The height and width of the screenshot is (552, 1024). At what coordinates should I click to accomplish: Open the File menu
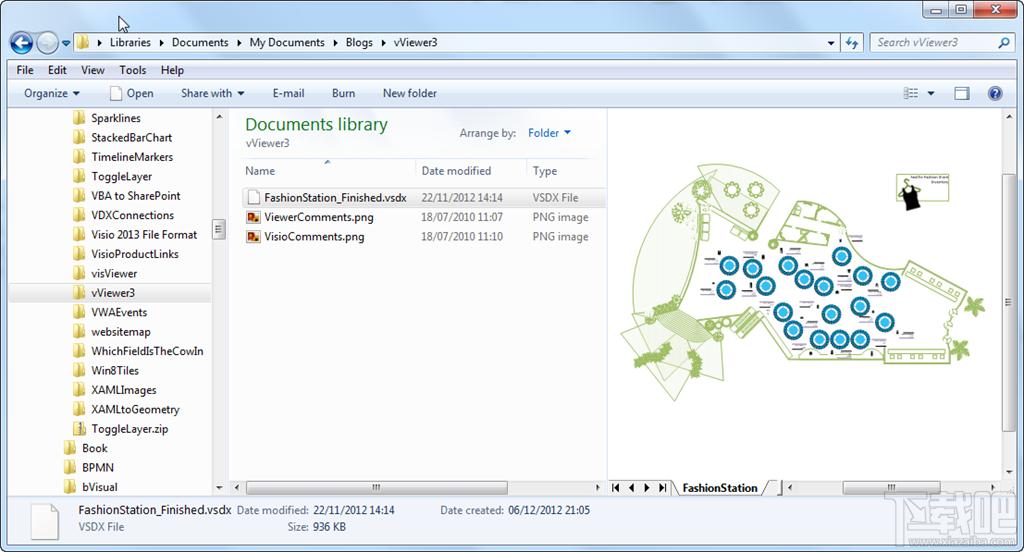coord(25,70)
